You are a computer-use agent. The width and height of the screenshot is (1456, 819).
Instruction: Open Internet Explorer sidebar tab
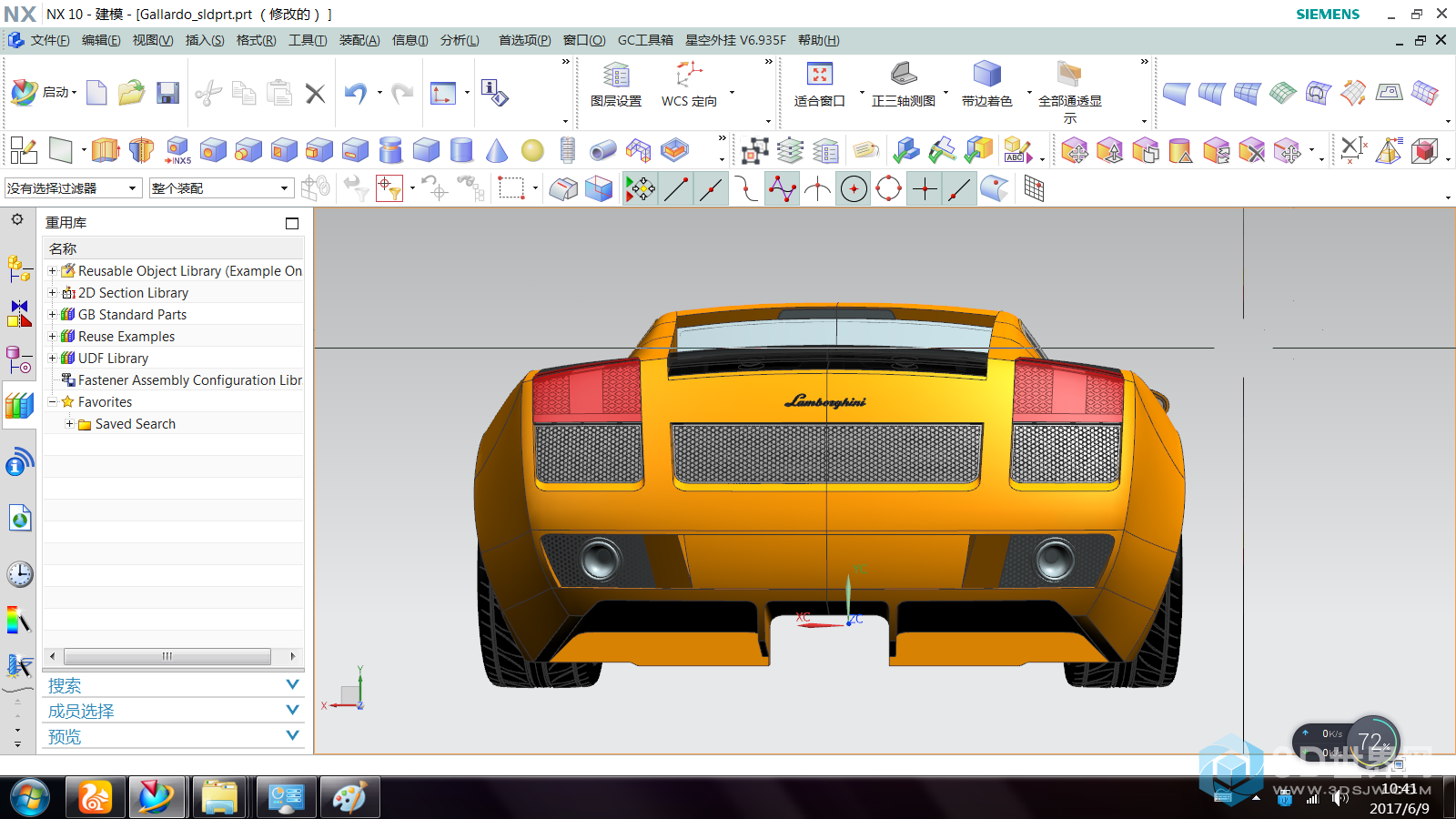pyautogui.click(x=19, y=518)
